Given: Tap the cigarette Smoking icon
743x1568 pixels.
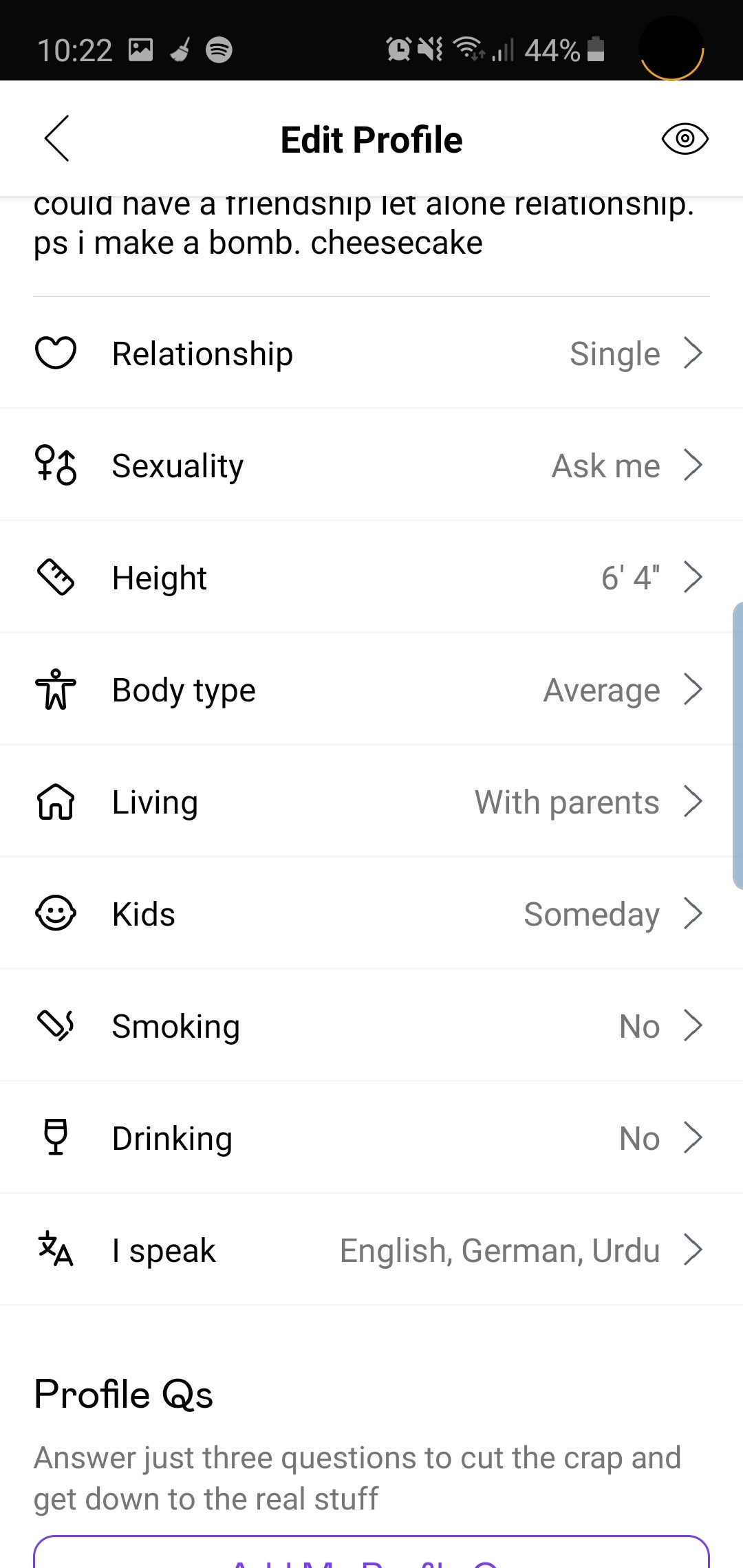Looking at the screenshot, I should 56,1025.
